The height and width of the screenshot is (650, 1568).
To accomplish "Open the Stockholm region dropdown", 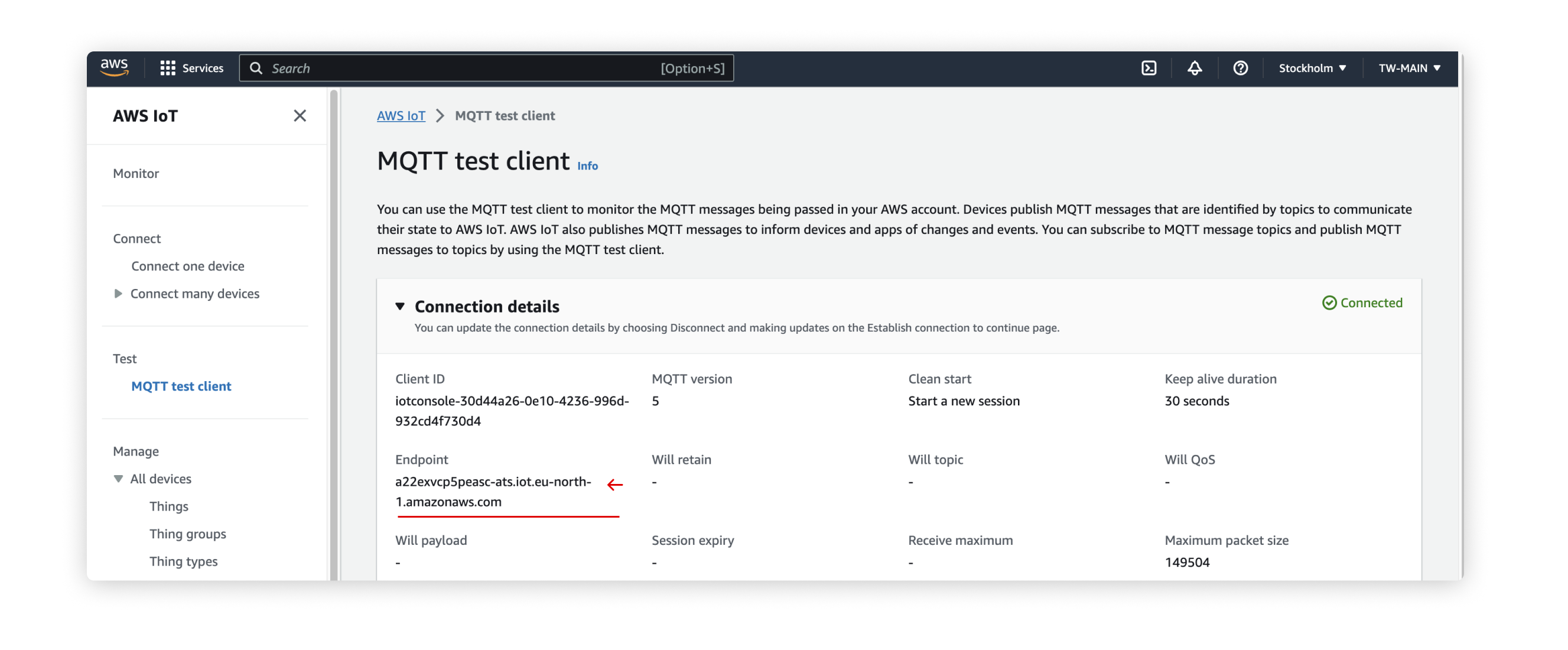I will click(1312, 68).
